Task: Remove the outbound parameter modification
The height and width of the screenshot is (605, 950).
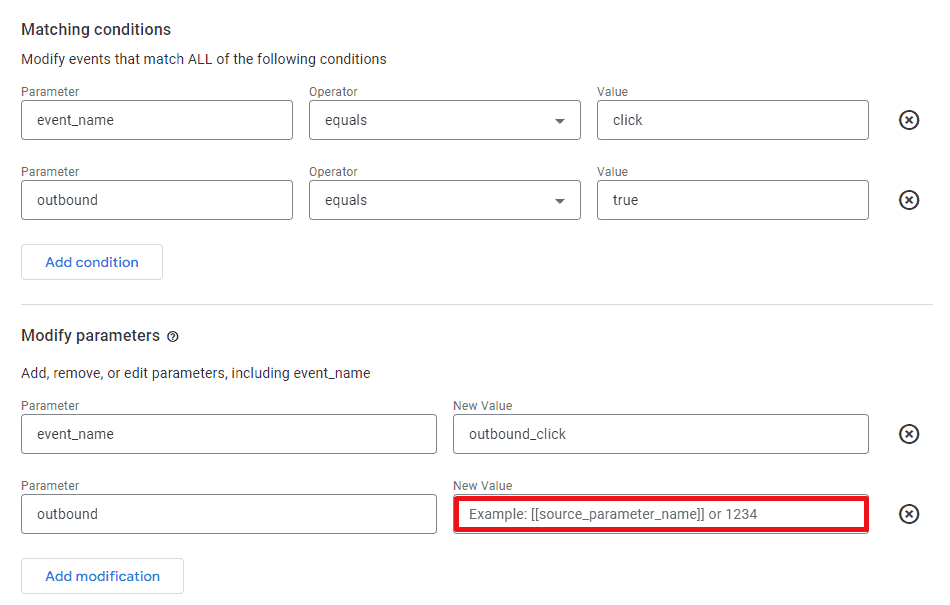Action: 908,513
